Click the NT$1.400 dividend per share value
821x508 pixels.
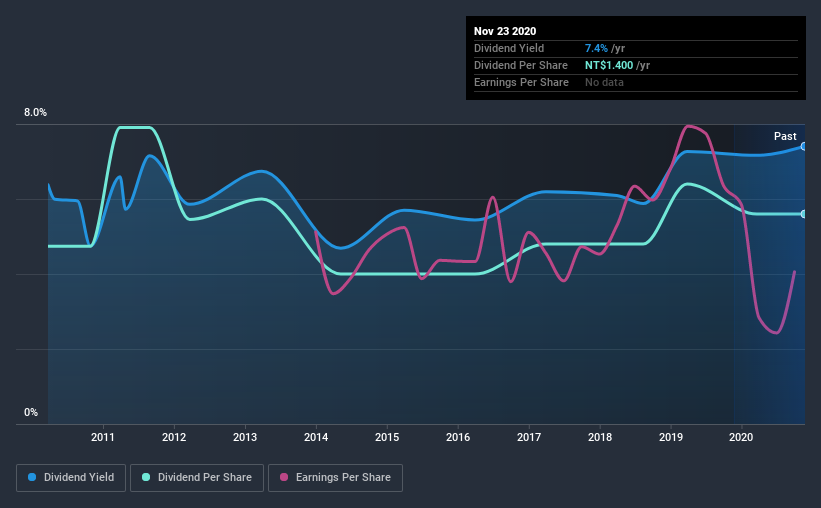point(609,65)
